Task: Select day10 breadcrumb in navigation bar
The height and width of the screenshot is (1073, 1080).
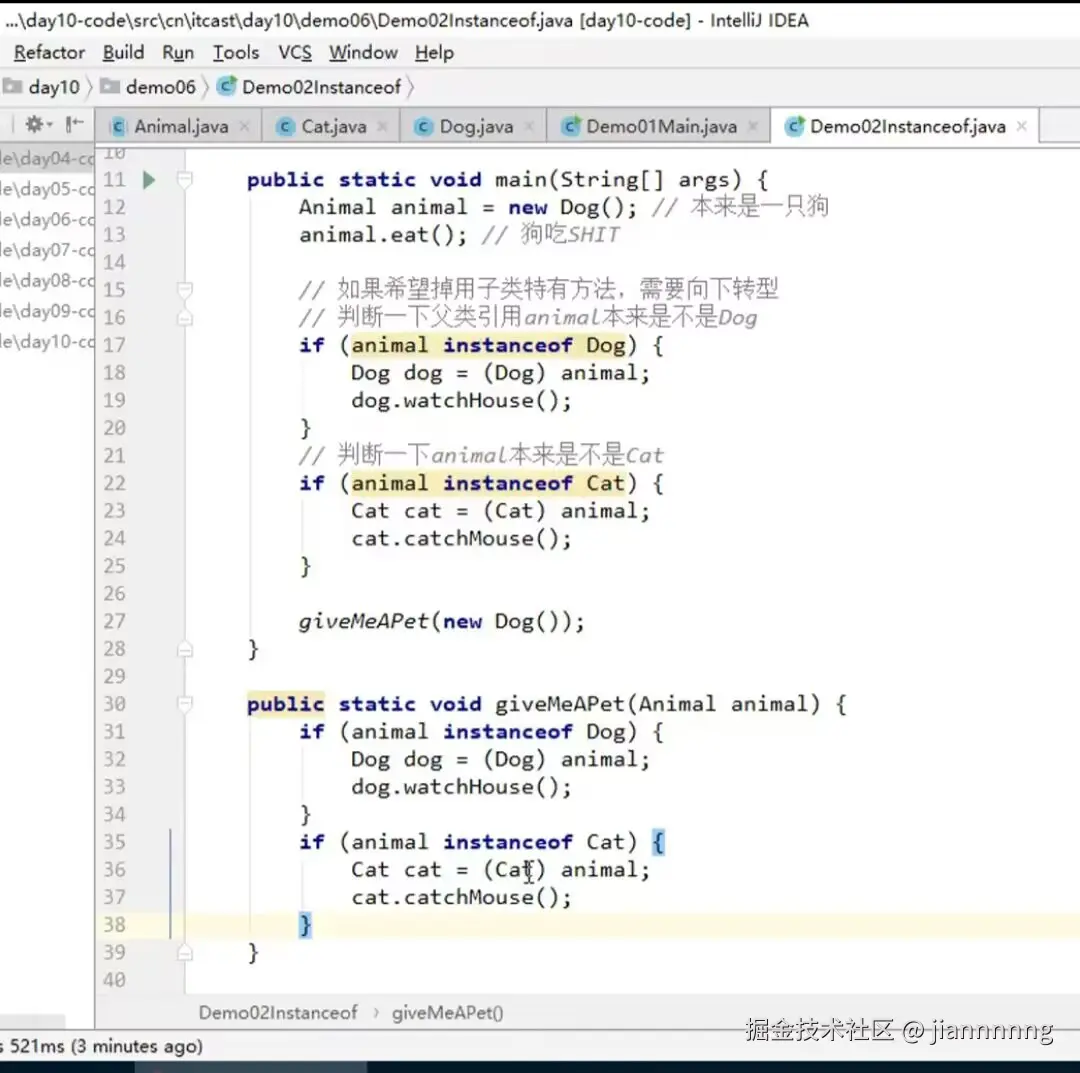Action: coord(54,87)
